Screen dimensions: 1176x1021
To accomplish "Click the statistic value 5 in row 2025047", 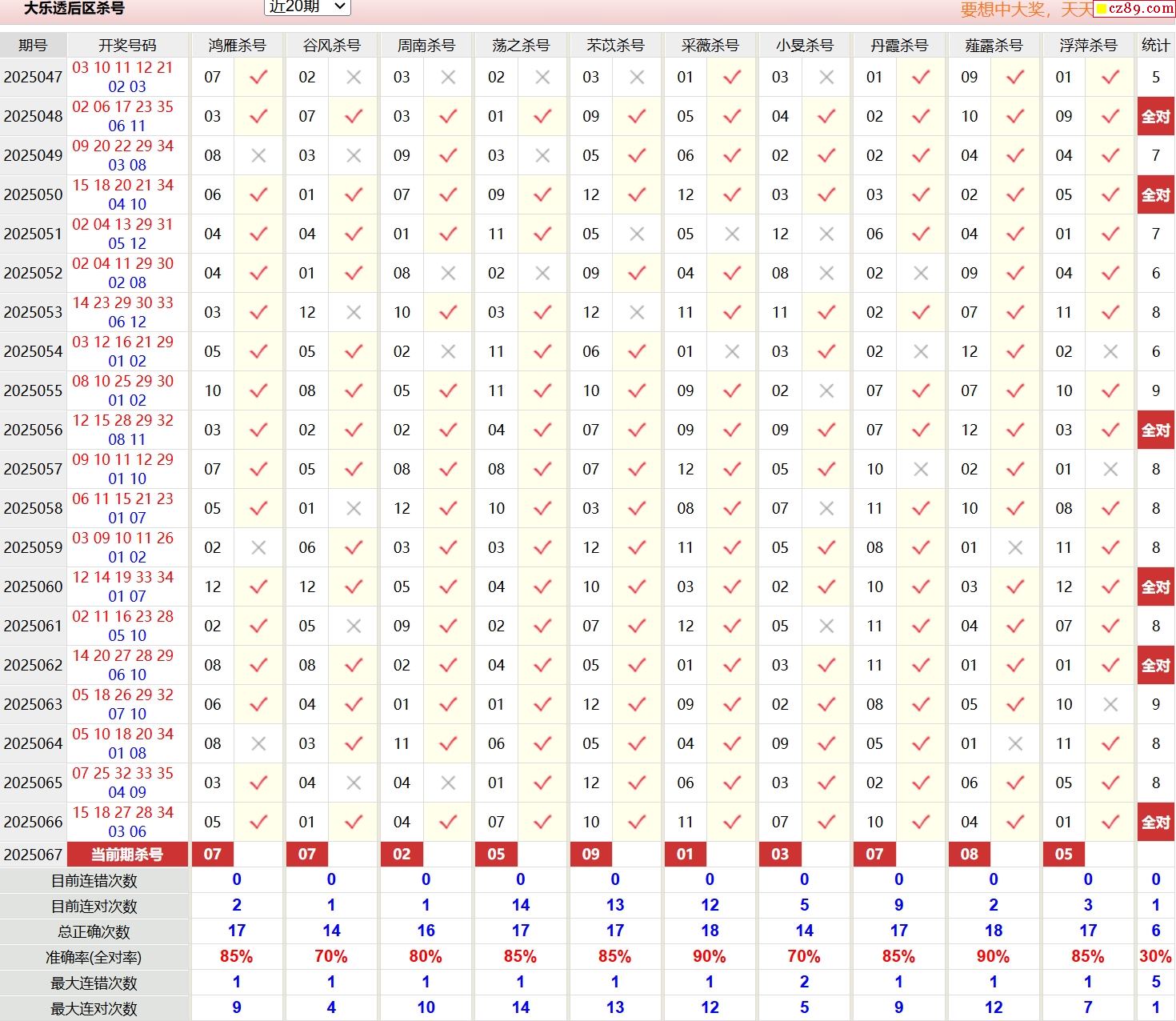I will (1156, 78).
